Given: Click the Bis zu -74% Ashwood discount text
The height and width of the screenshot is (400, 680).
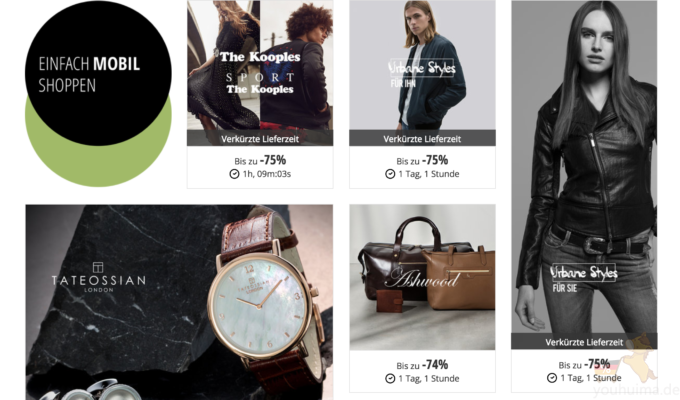Looking at the screenshot, I should (422, 365).
